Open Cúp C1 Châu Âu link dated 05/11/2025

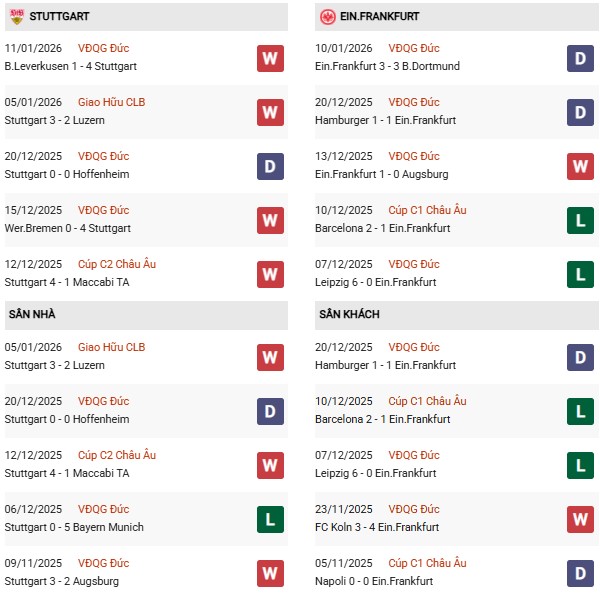coord(427,563)
